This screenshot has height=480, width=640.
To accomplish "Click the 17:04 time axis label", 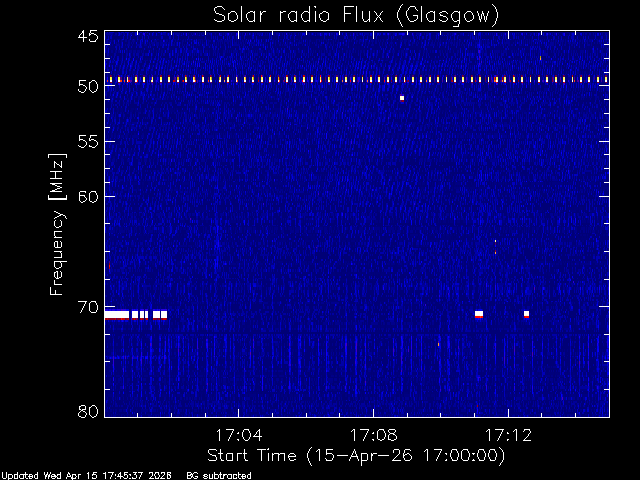I will tap(239, 435).
